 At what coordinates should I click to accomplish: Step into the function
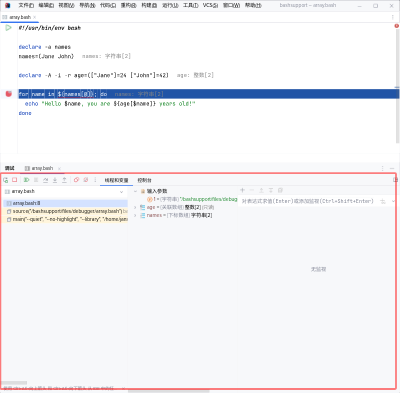coord(55,180)
